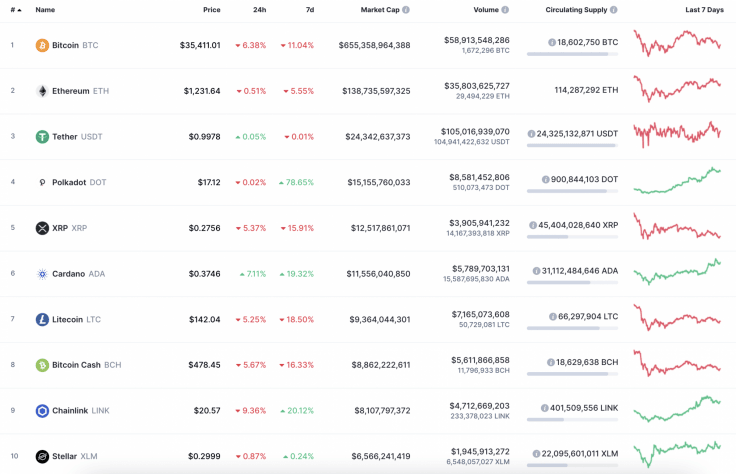Open Polkadot's last 7 days sparkline chart
The height and width of the screenshot is (474, 736).
(677, 181)
